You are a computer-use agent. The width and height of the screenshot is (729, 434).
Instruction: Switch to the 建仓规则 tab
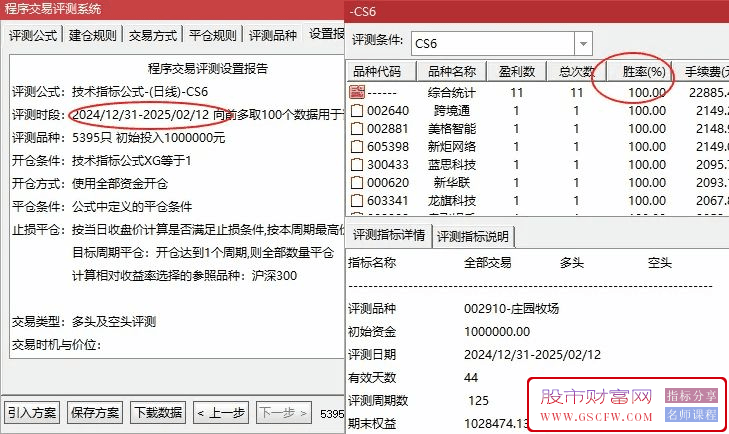pyautogui.click(x=93, y=35)
